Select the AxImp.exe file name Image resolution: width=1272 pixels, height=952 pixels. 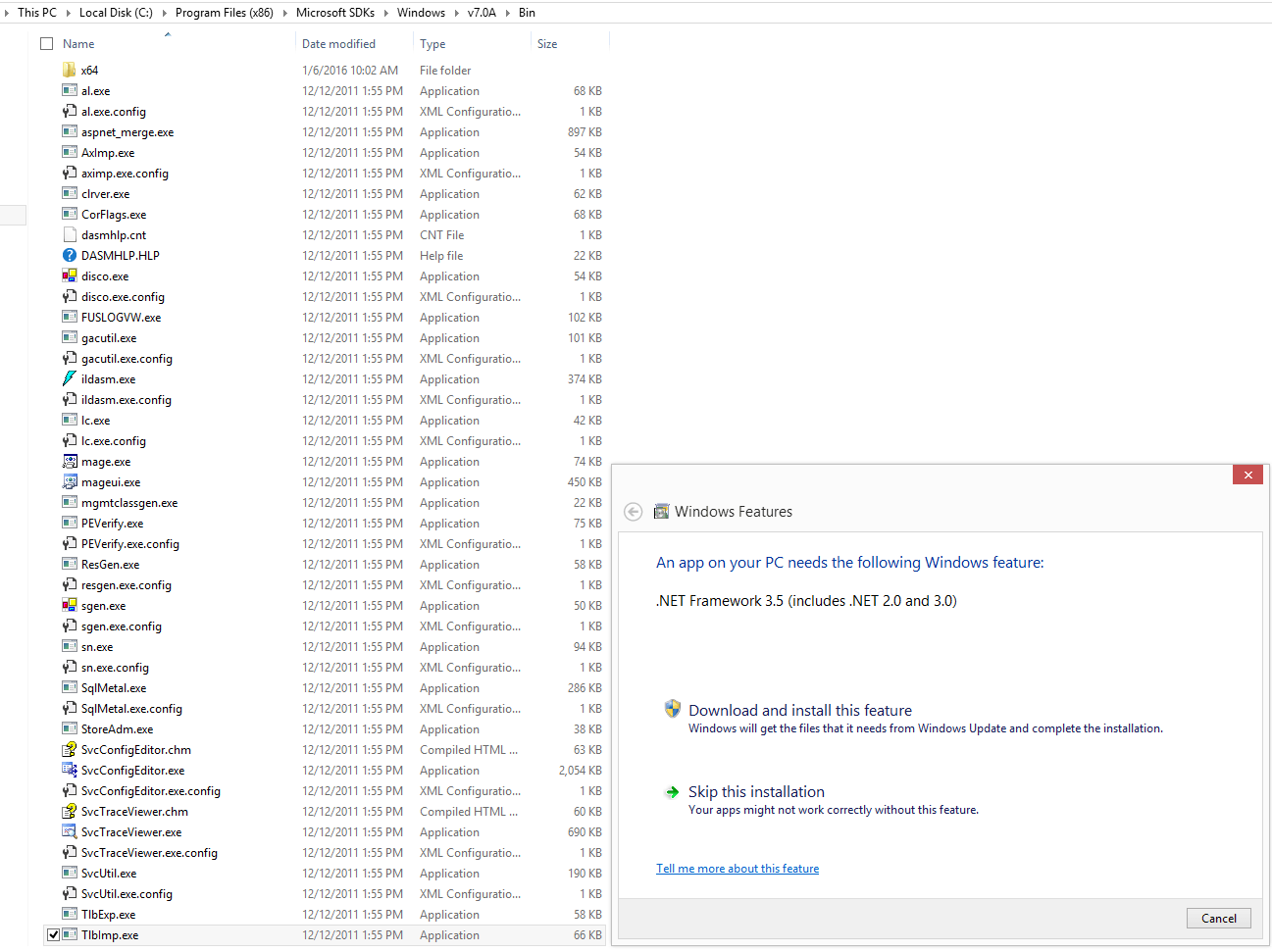[x=108, y=153]
